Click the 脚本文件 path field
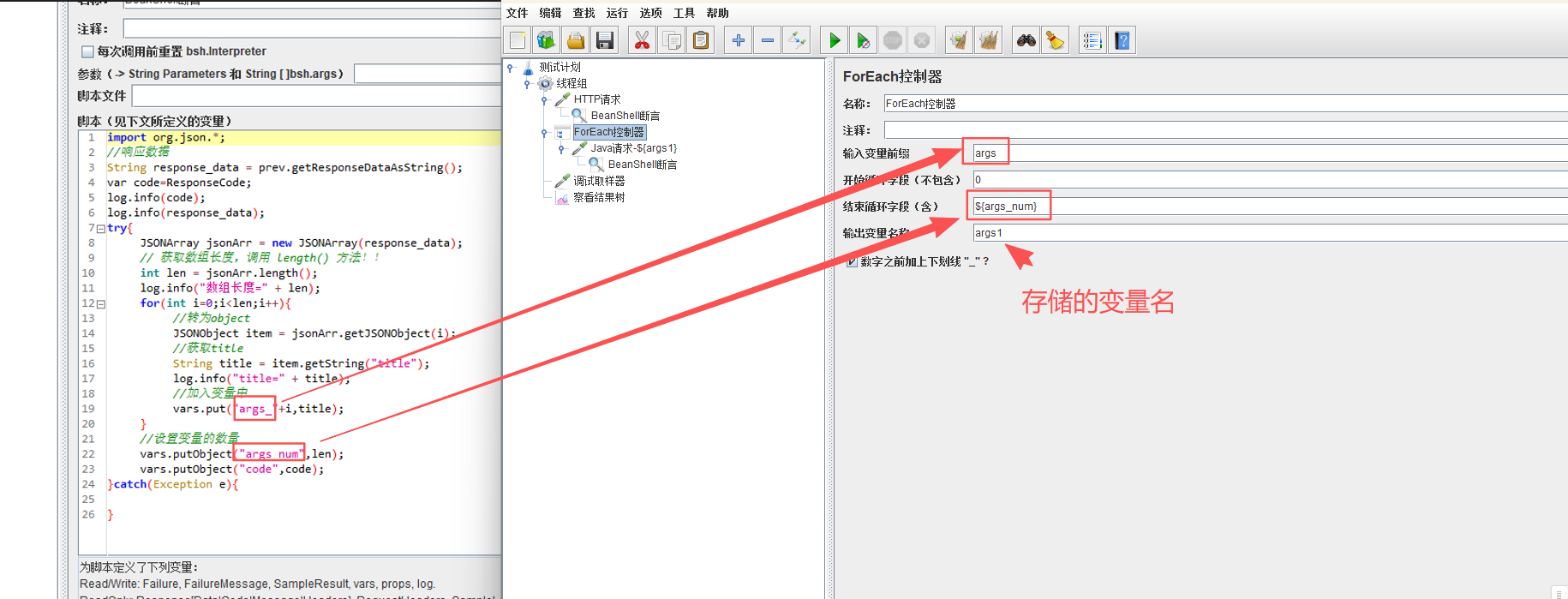This screenshot has height=599, width=1568. tap(316, 96)
